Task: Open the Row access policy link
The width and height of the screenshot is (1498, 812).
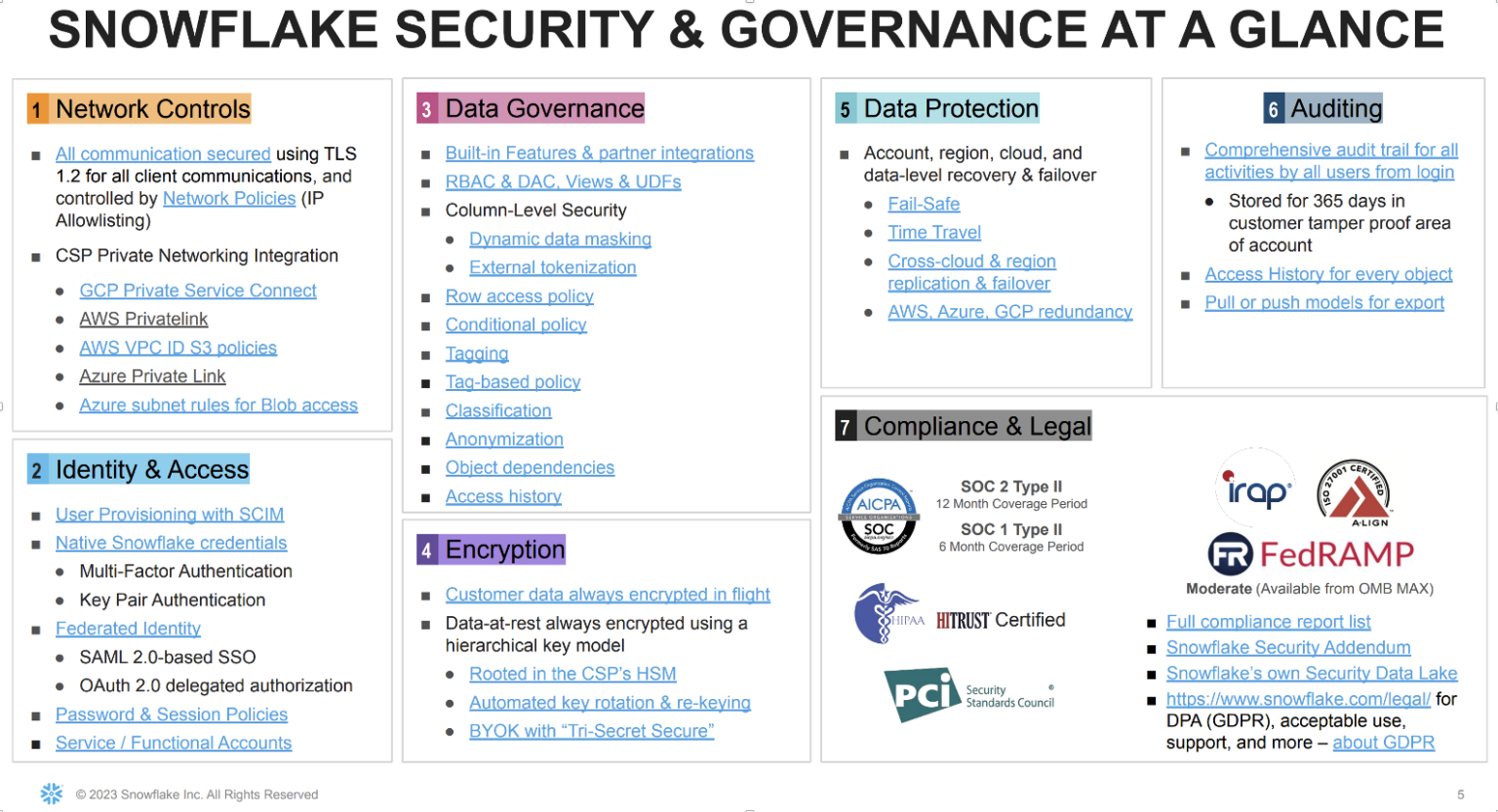Action: 520,296
